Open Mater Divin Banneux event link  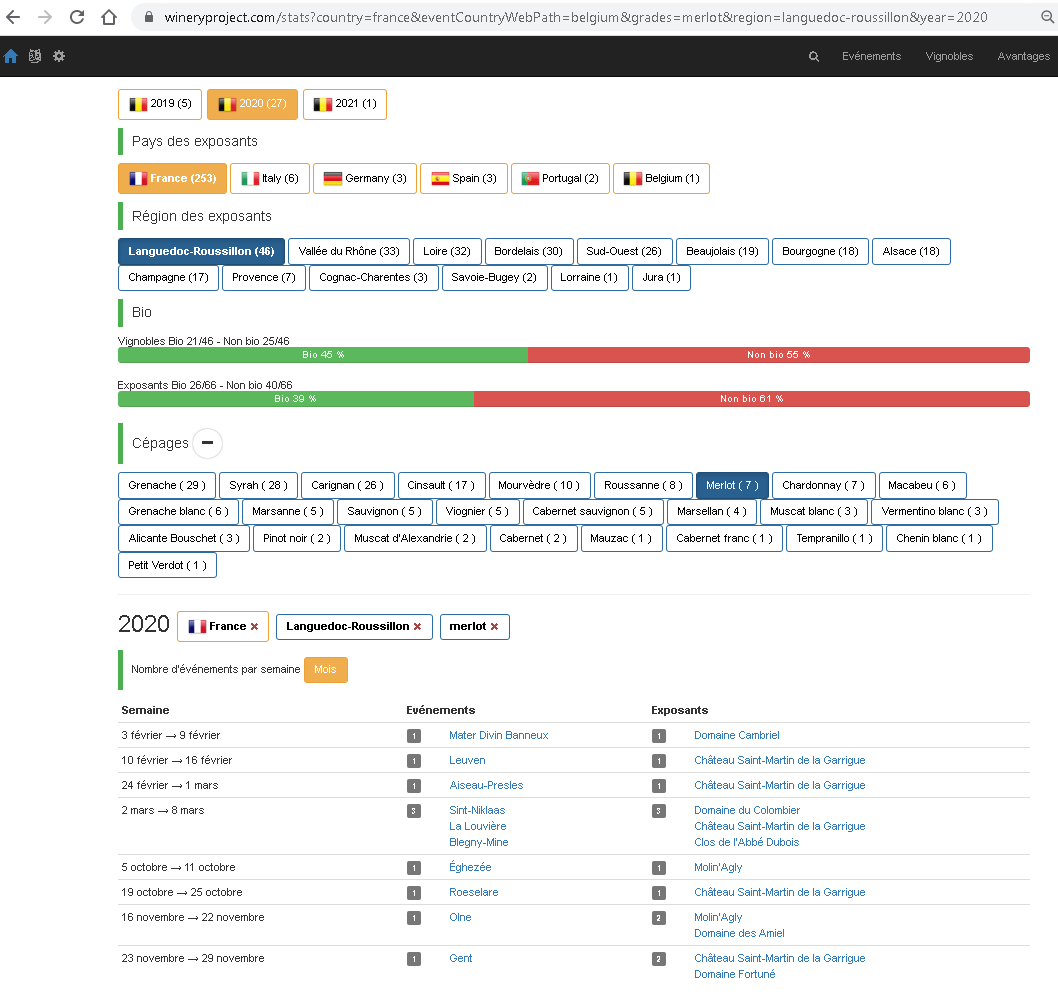[x=499, y=736]
